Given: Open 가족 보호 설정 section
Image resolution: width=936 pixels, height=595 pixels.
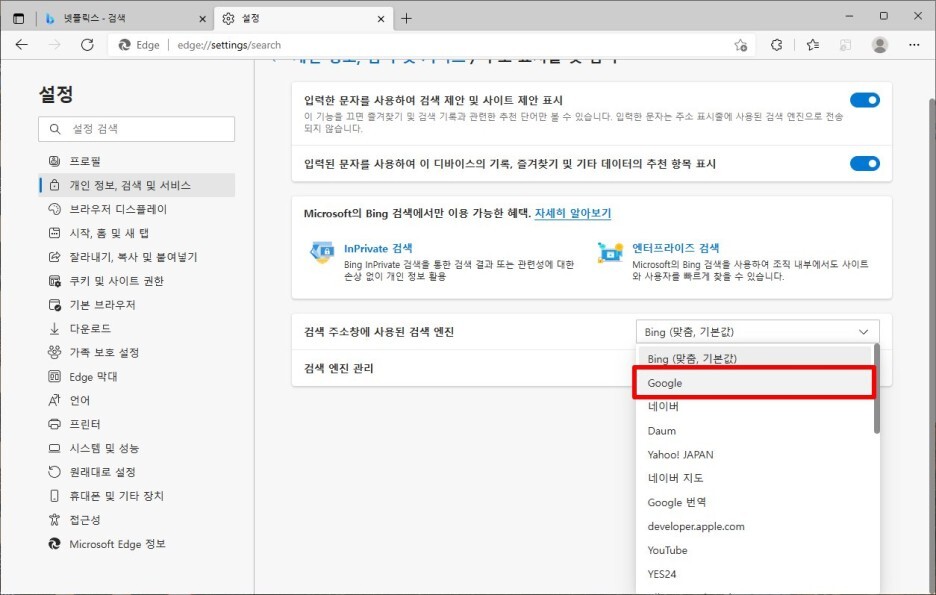Looking at the screenshot, I should pos(137,352).
